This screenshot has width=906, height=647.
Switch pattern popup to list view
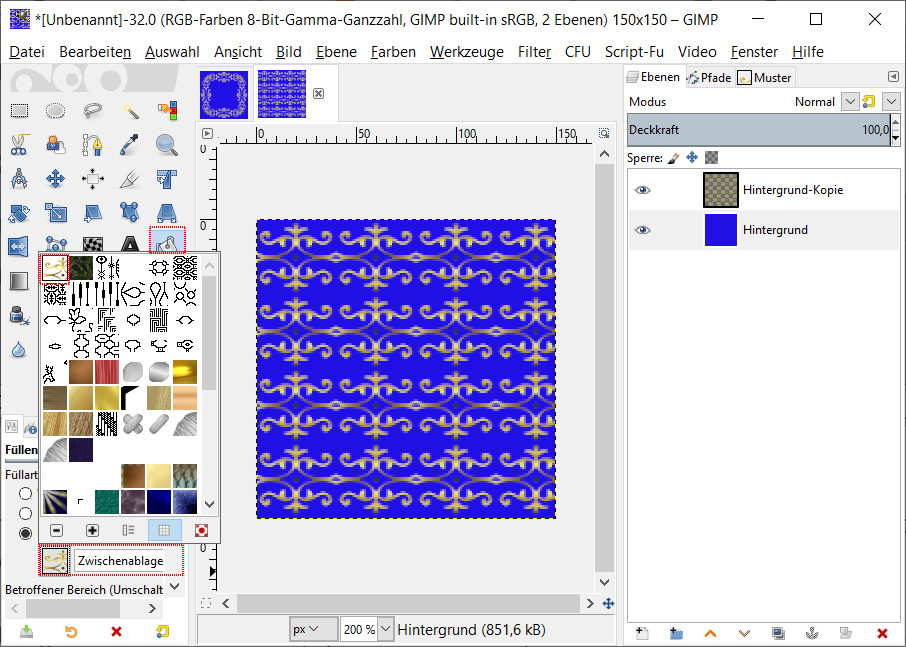coord(128,530)
